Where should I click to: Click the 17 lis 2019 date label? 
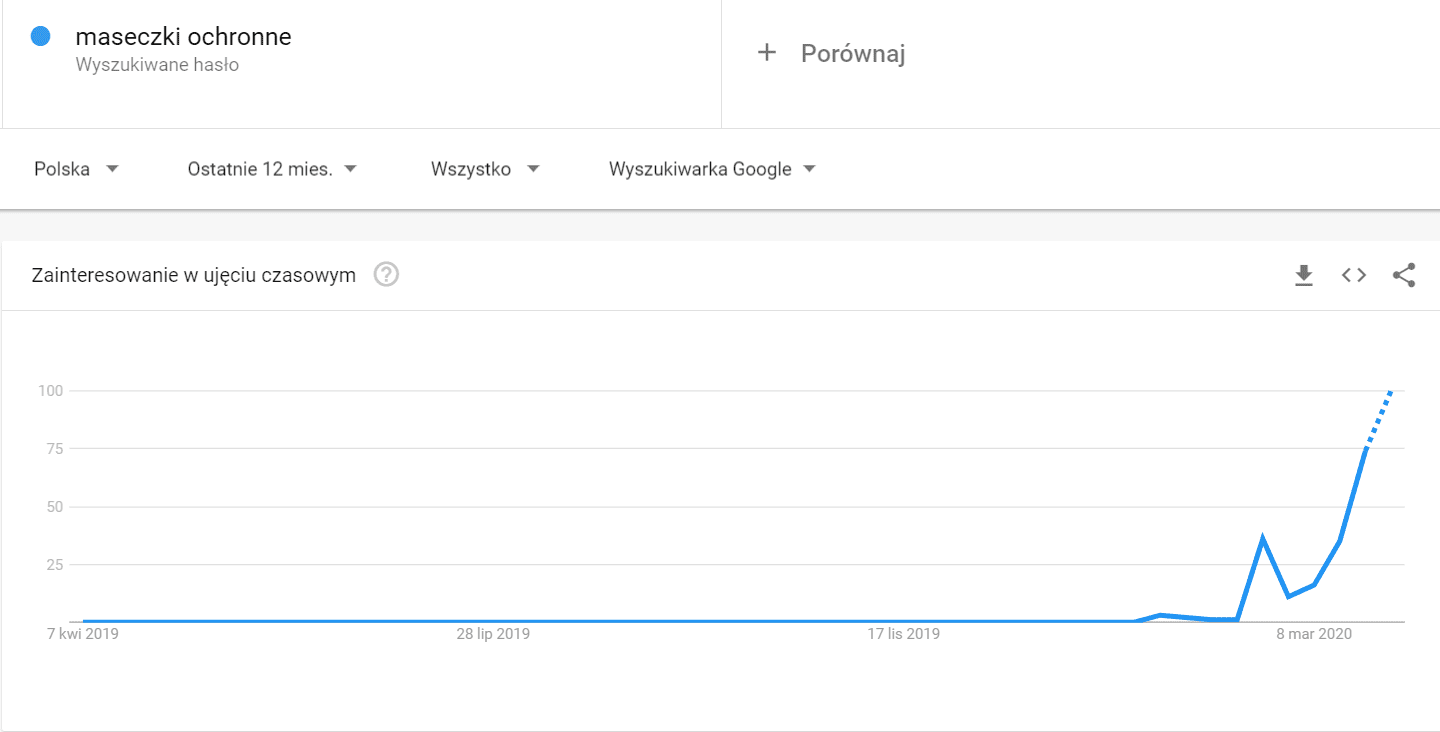(x=904, y=634)
